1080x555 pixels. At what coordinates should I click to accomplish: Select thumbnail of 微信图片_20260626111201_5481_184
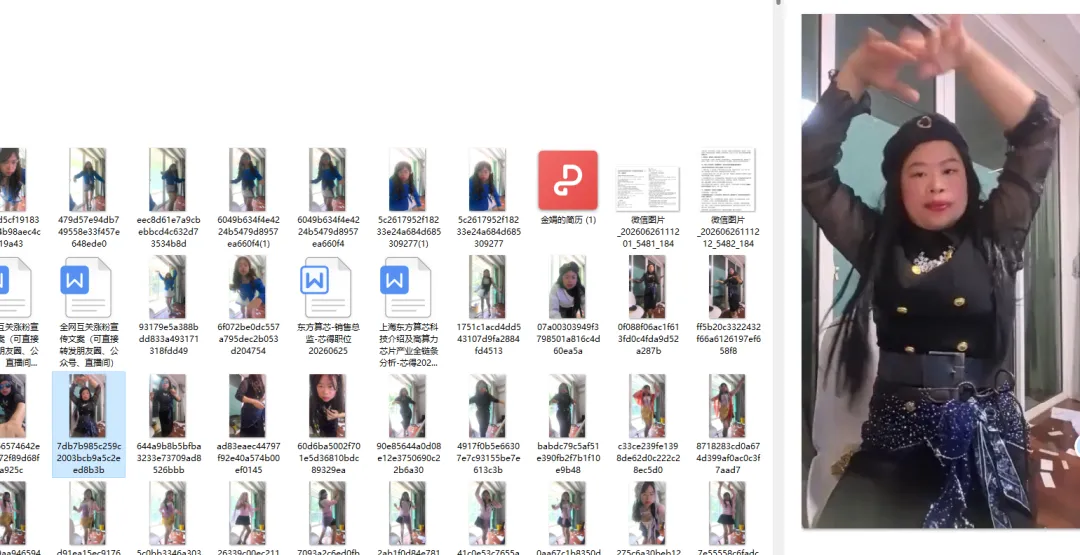647,189
